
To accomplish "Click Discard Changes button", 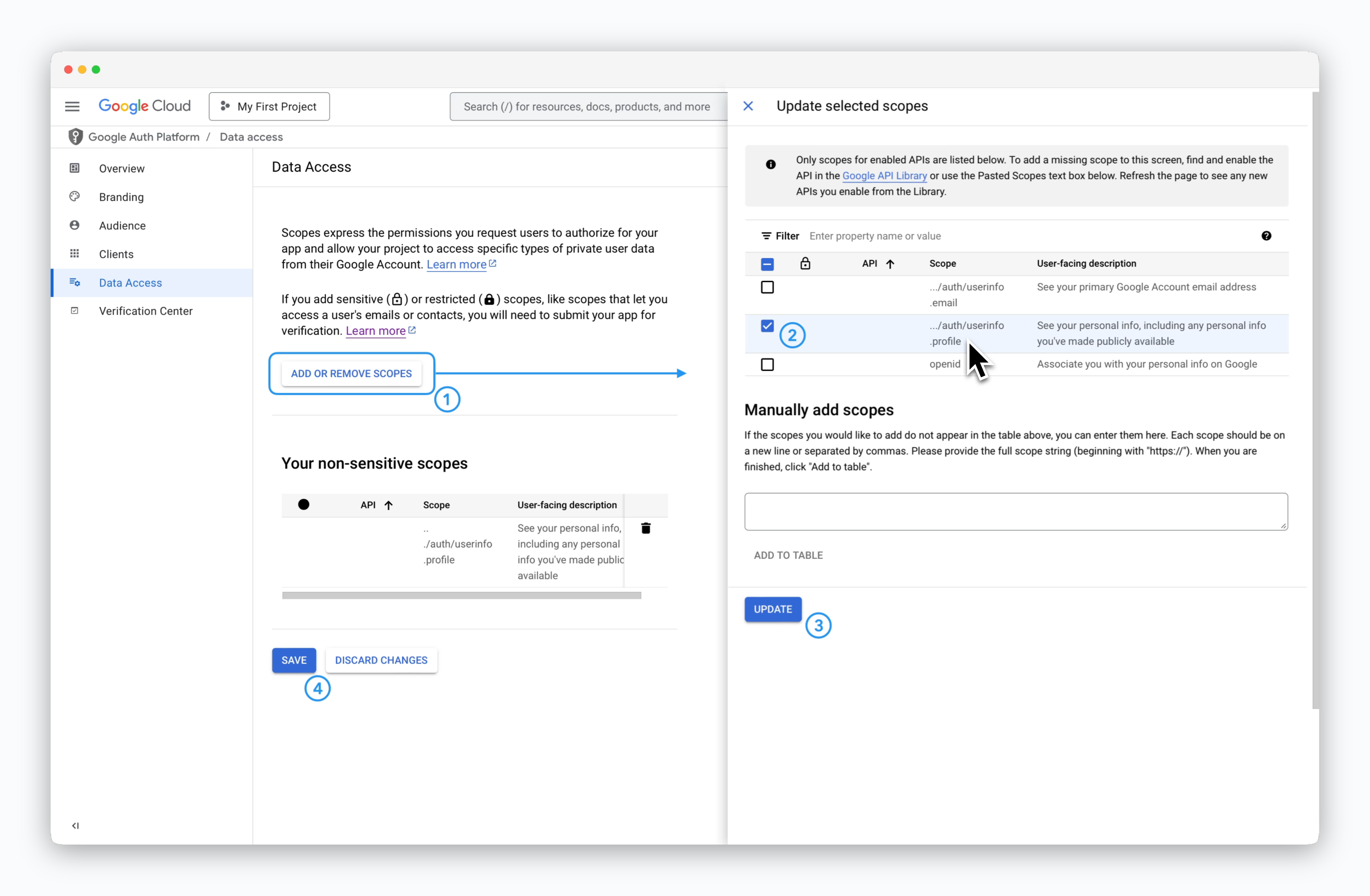I will point(381,660).
